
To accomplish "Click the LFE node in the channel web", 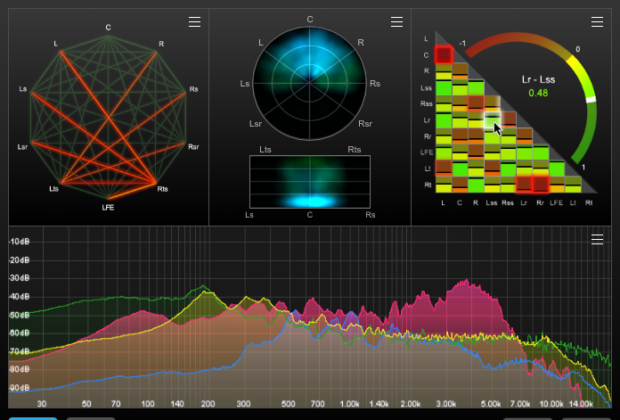I will [109, 197].
